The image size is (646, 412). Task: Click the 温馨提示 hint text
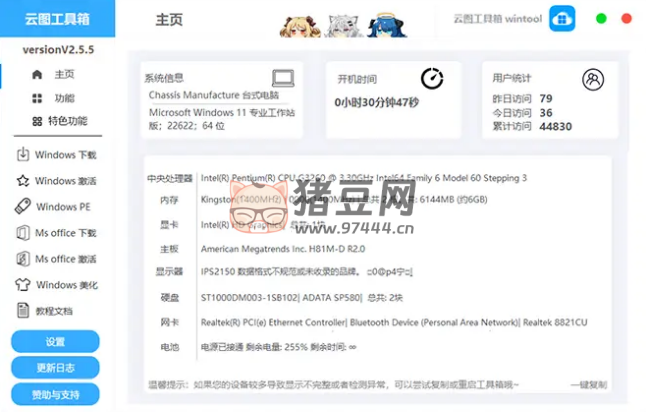point(333,385)
